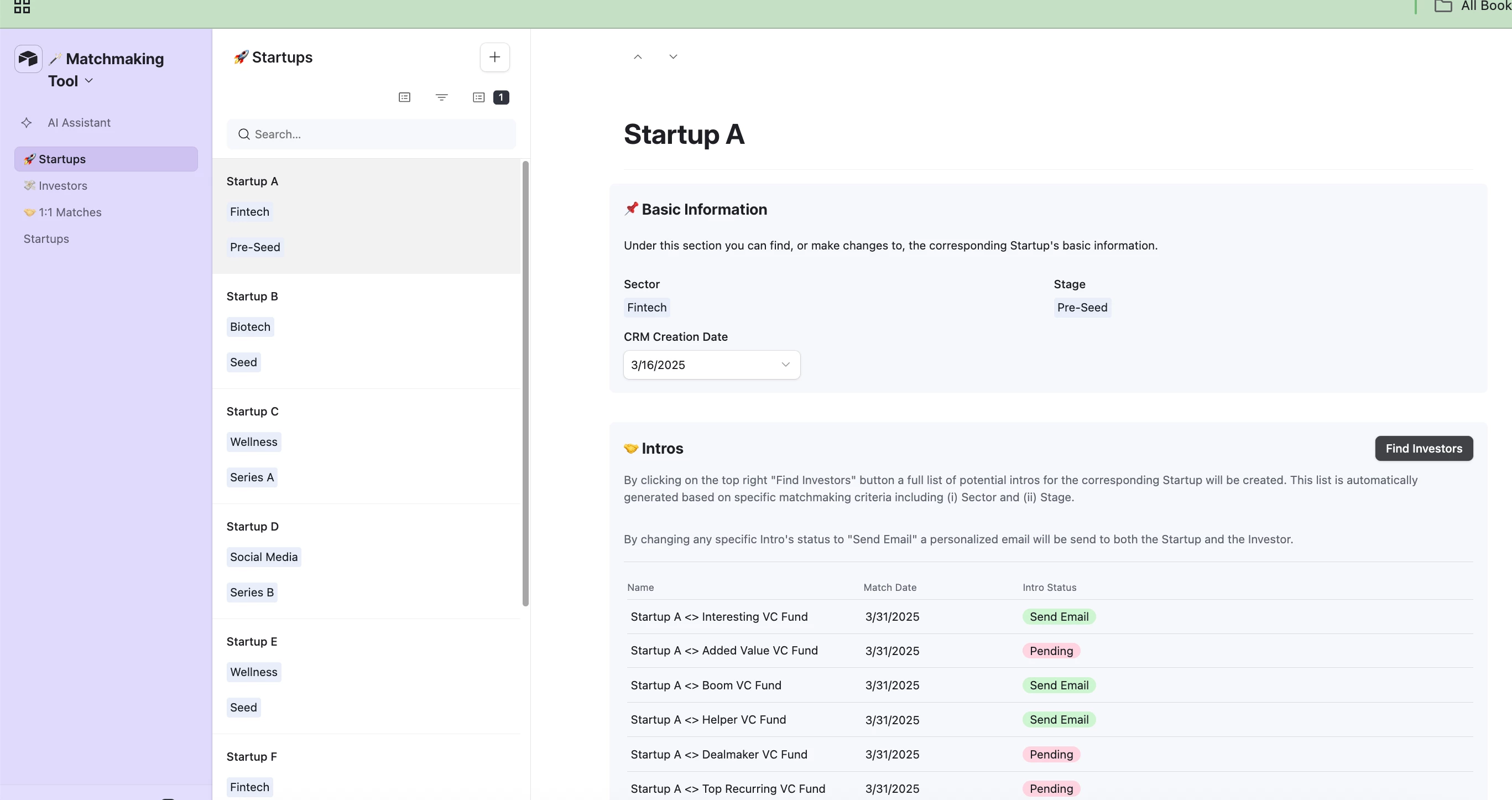The height and width of the screenshot is (800, 1512).
Task: Open Startup A <> Interesting VC Fund intro
Action: pos(719,617)
